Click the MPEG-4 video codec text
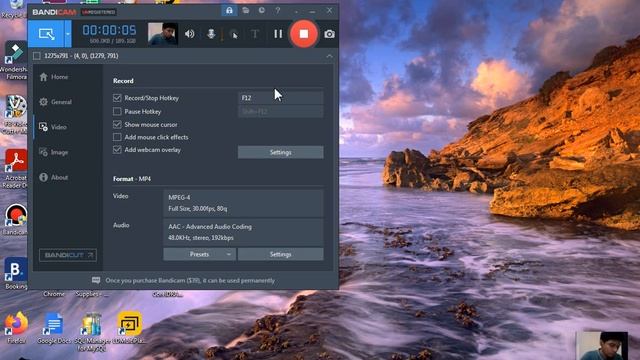Screen dimensions: 640x360 [179, 197]
